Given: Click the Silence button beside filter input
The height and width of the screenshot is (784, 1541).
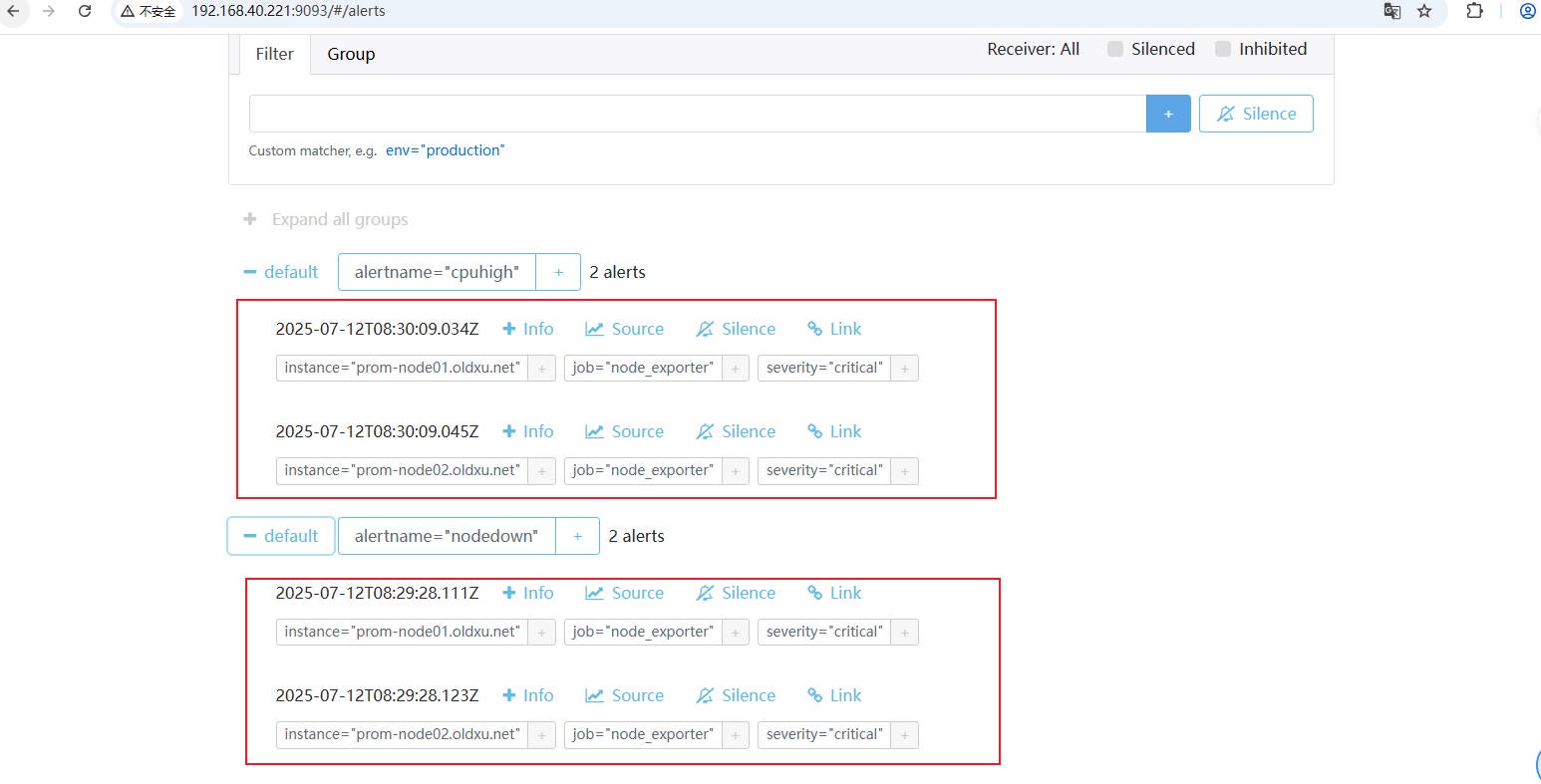Looking at the screenshot, I should pos(1255,114).
